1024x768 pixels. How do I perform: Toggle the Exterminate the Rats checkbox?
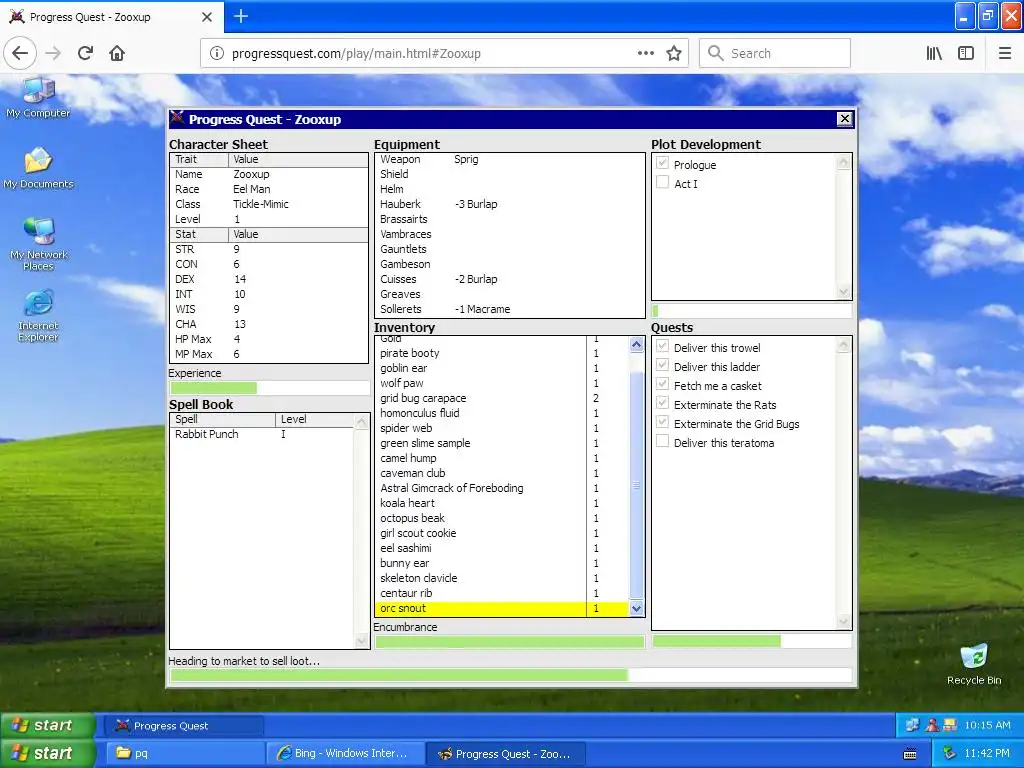click(x=662, y=403)
